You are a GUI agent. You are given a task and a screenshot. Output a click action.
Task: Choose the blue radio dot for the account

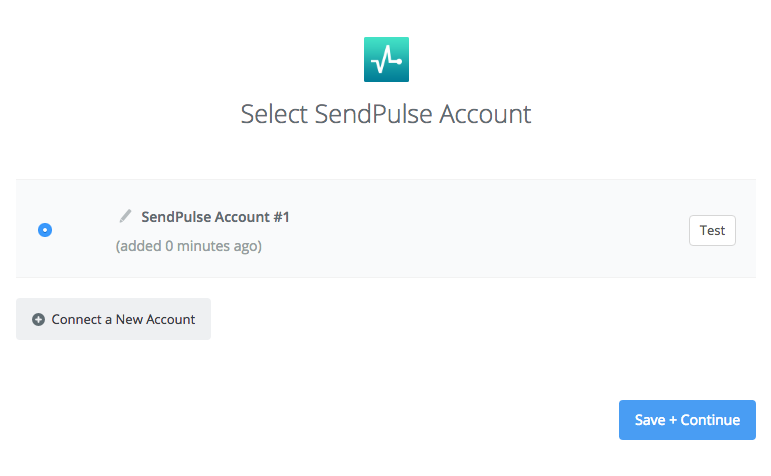coord(45,230)
